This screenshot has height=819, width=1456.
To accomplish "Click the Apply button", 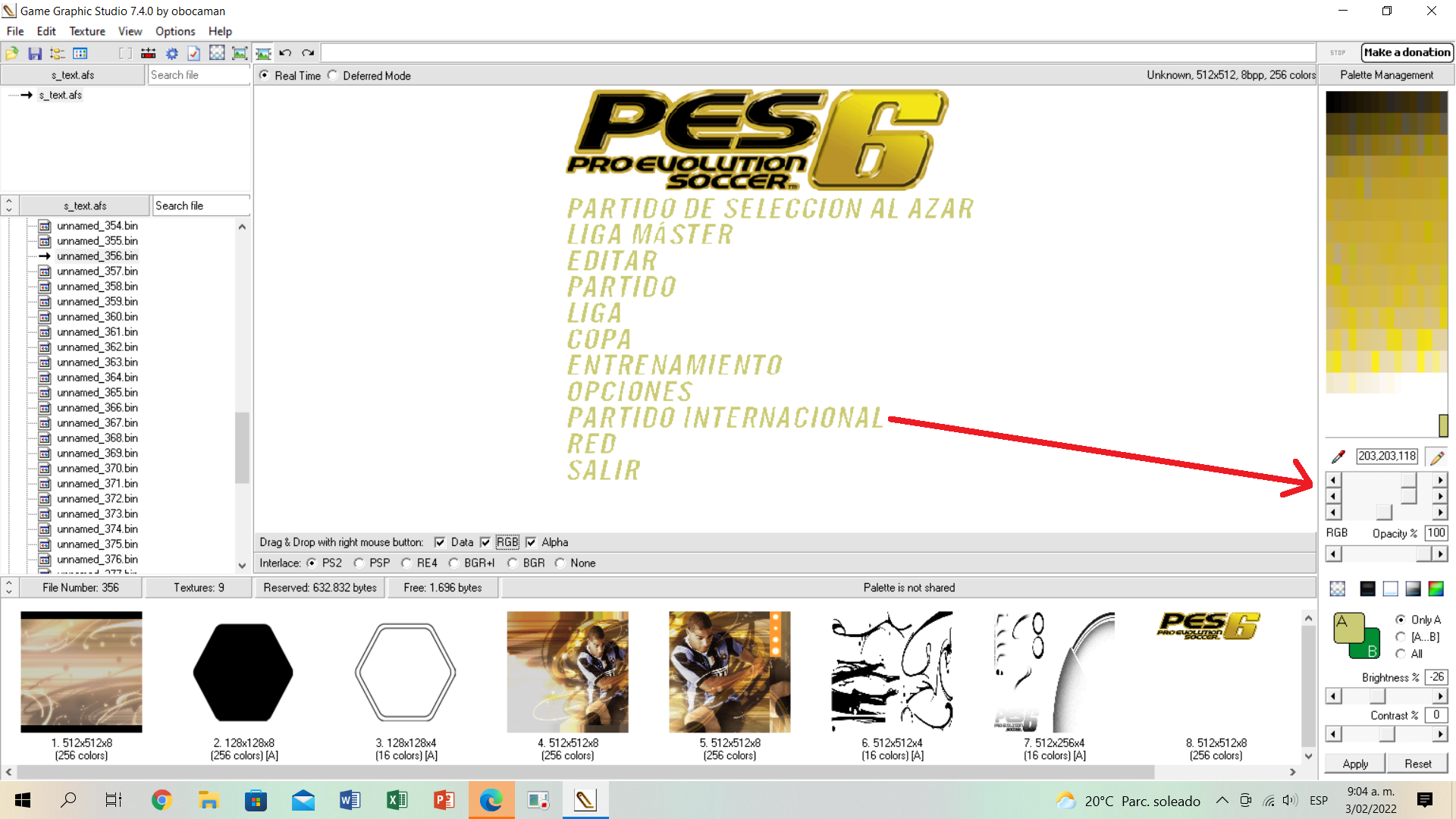I will click(x=1355, y=764).
